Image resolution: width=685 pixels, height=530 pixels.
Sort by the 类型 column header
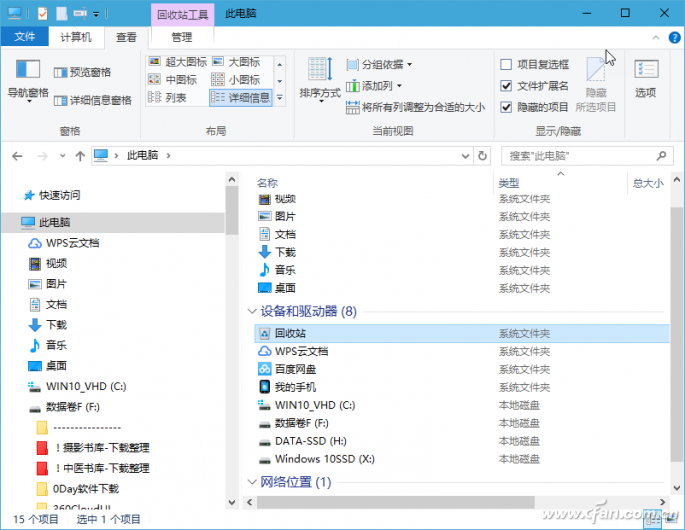(509, 183)
